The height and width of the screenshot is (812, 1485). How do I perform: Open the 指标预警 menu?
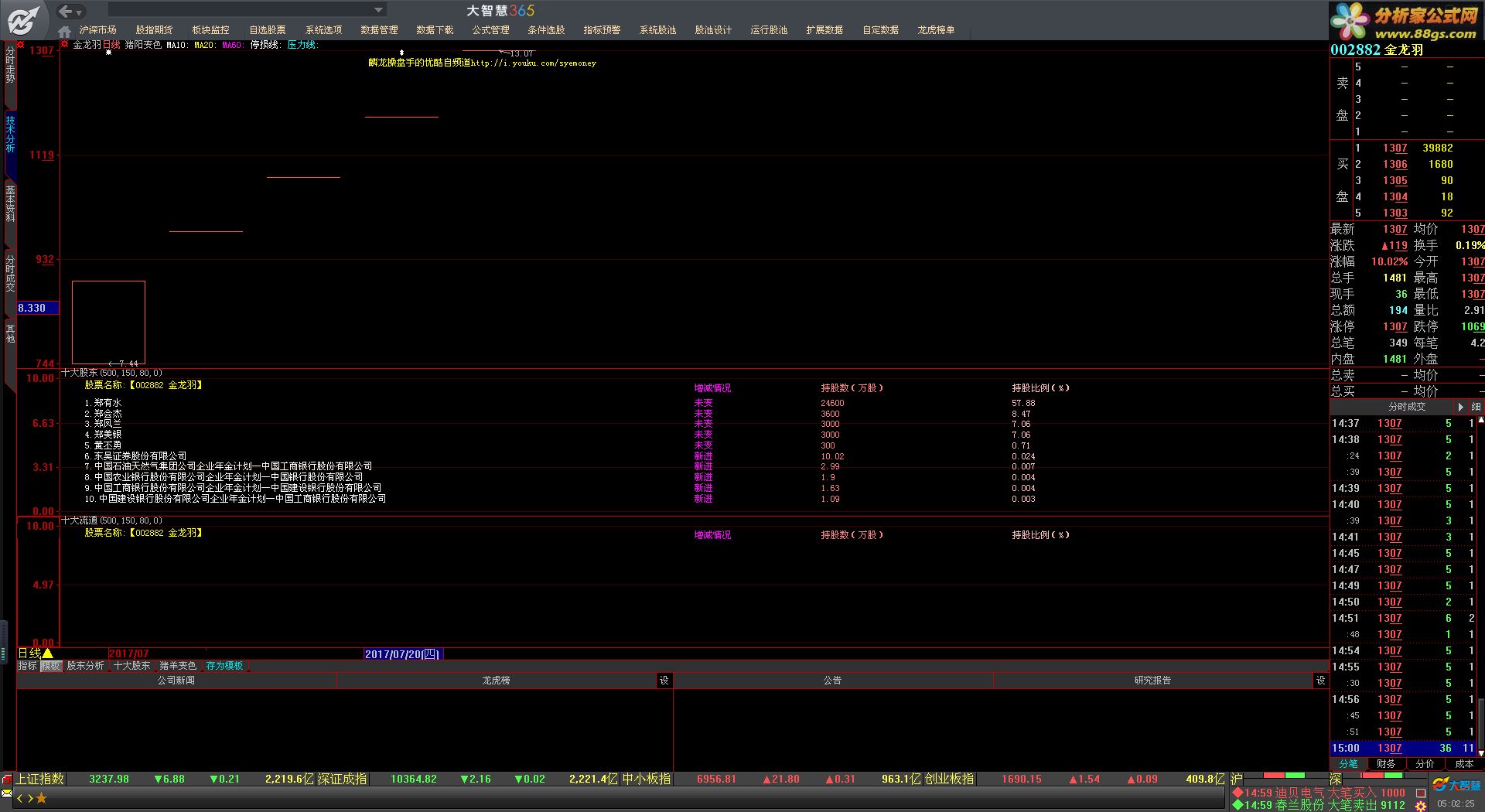click(x=602, y=30)
